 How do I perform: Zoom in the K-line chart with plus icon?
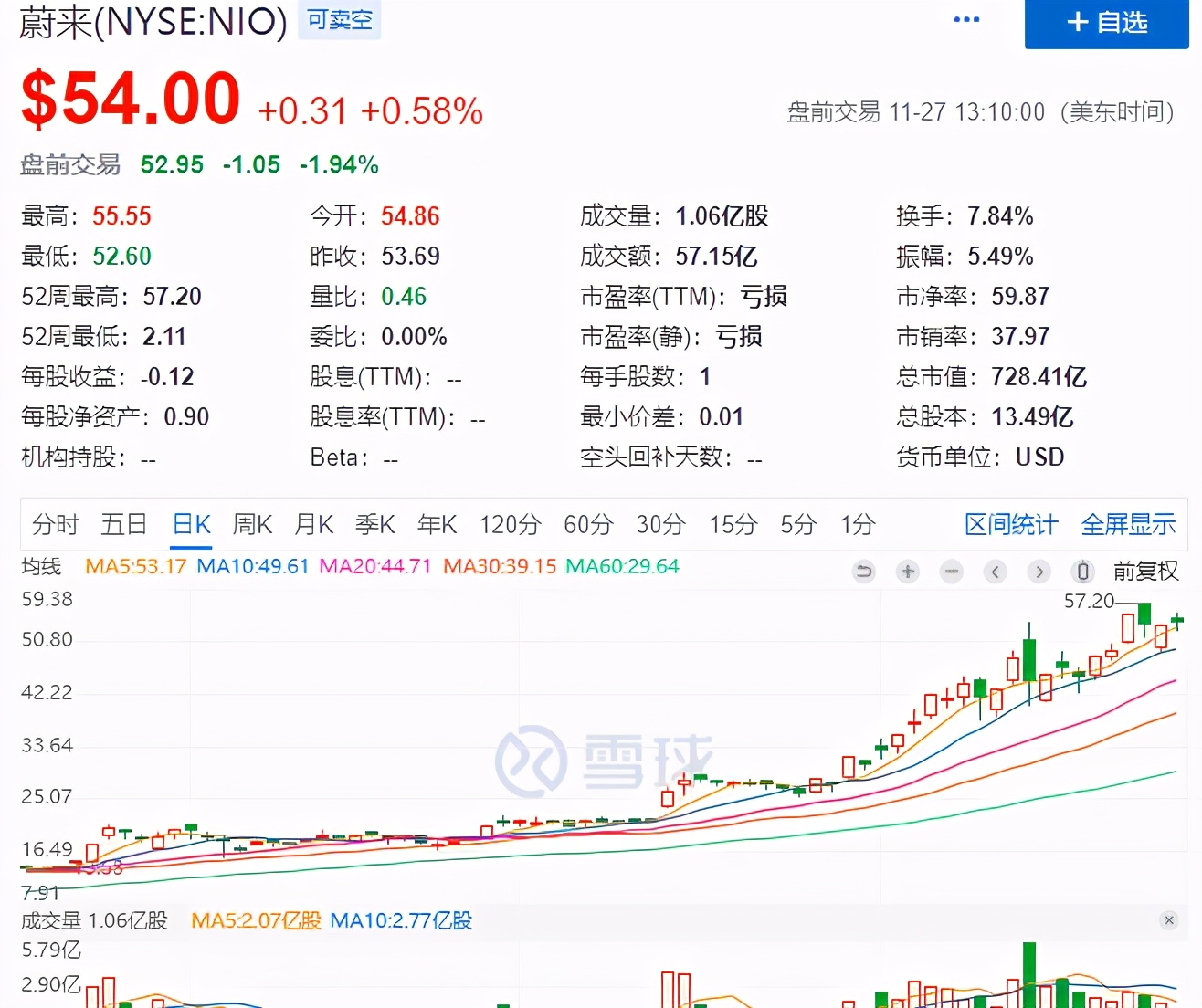(x=908, y=572)
